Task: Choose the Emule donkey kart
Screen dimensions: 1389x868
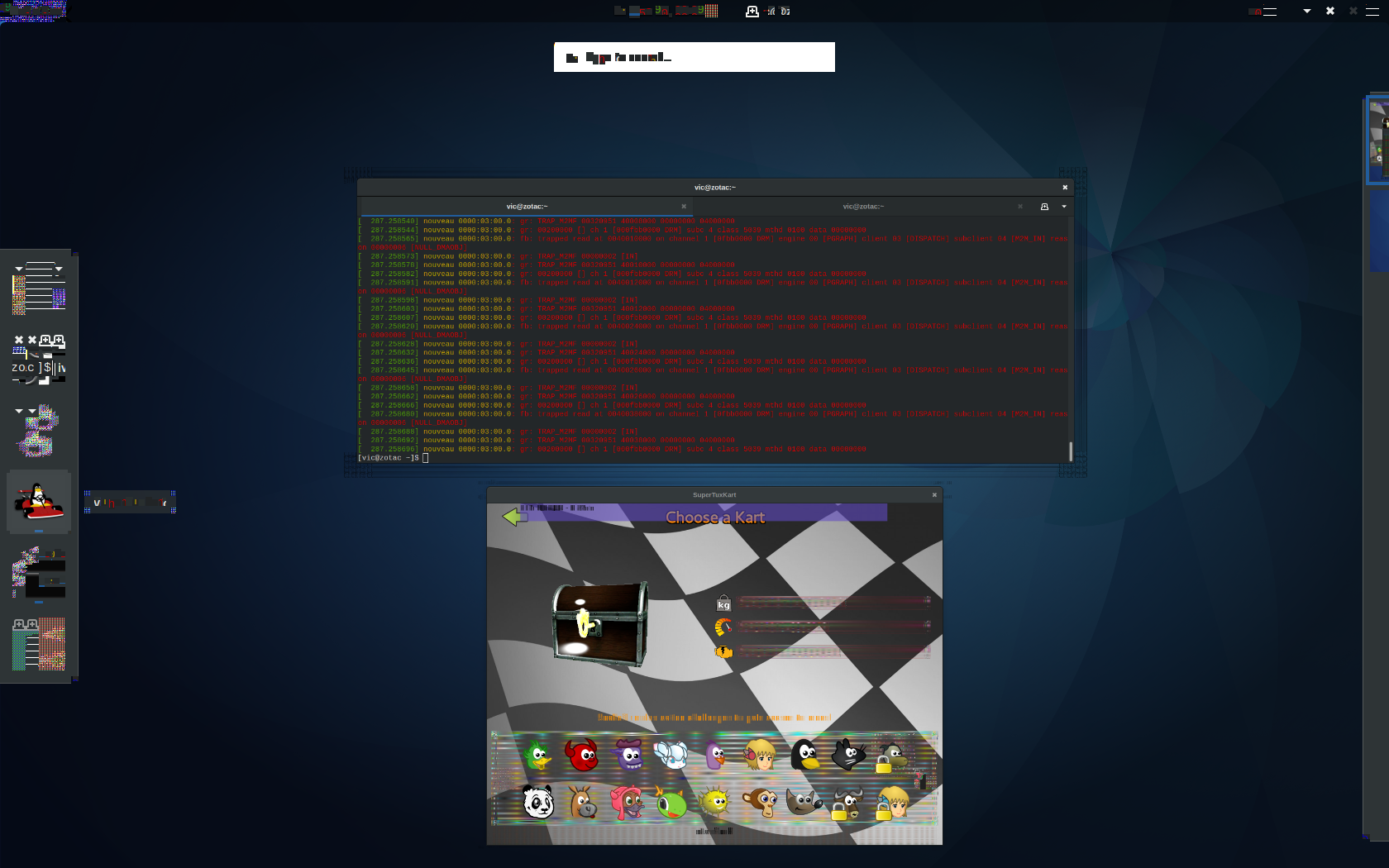Action: pyautogui.click(x=583, y=802)
